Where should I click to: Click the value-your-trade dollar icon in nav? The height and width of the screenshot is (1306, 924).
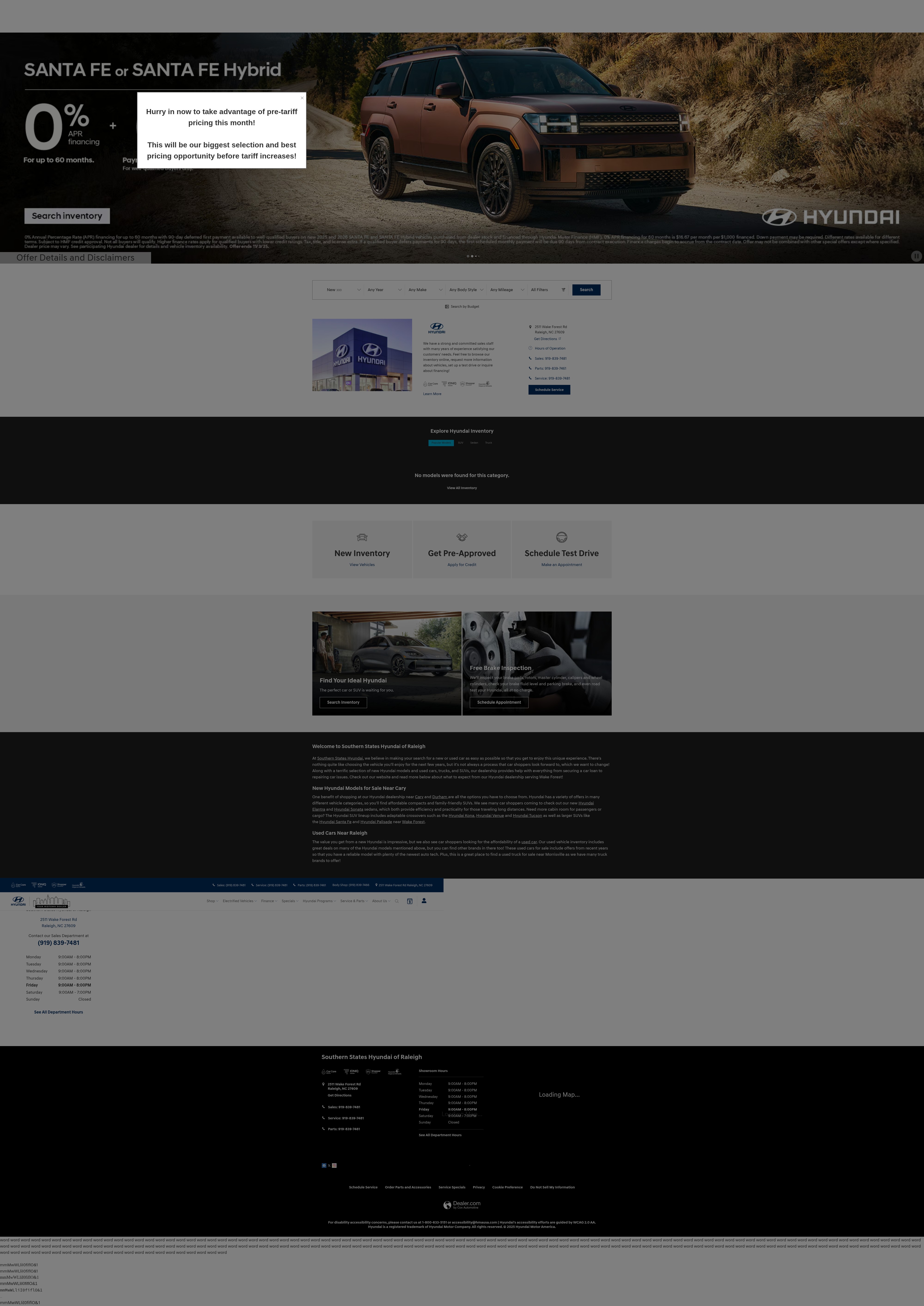tap(410, 901)
